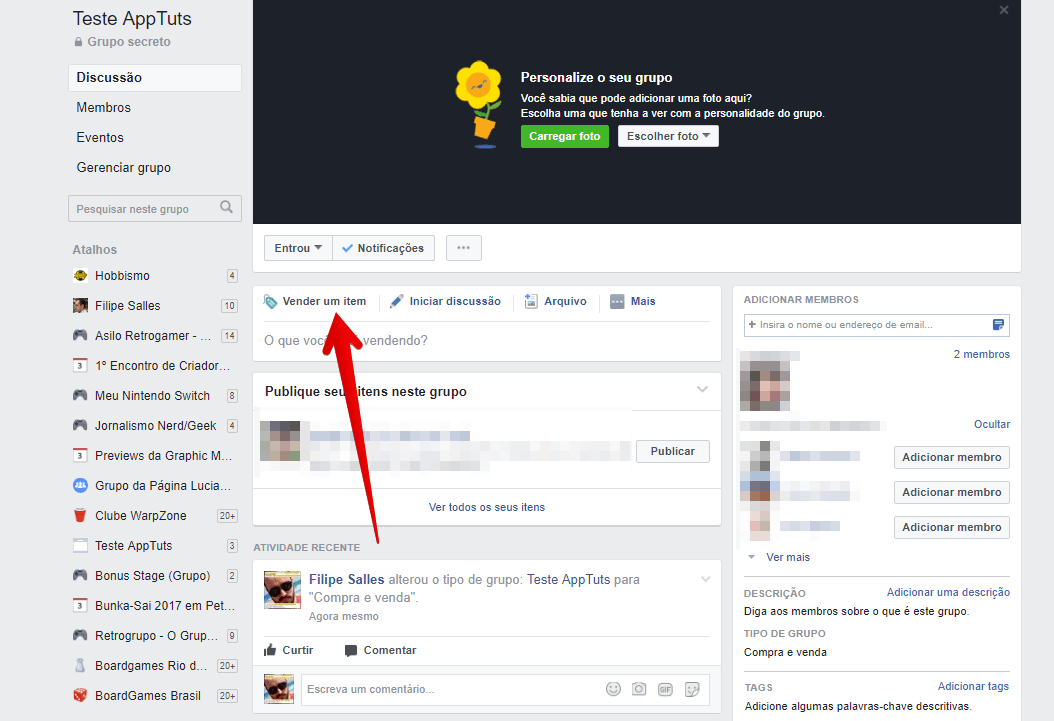Click the Bonus Stage (Grupo) gamepad icon
Screen dimensions: 1054x721
pyautogui.click(x=80, y=575)
